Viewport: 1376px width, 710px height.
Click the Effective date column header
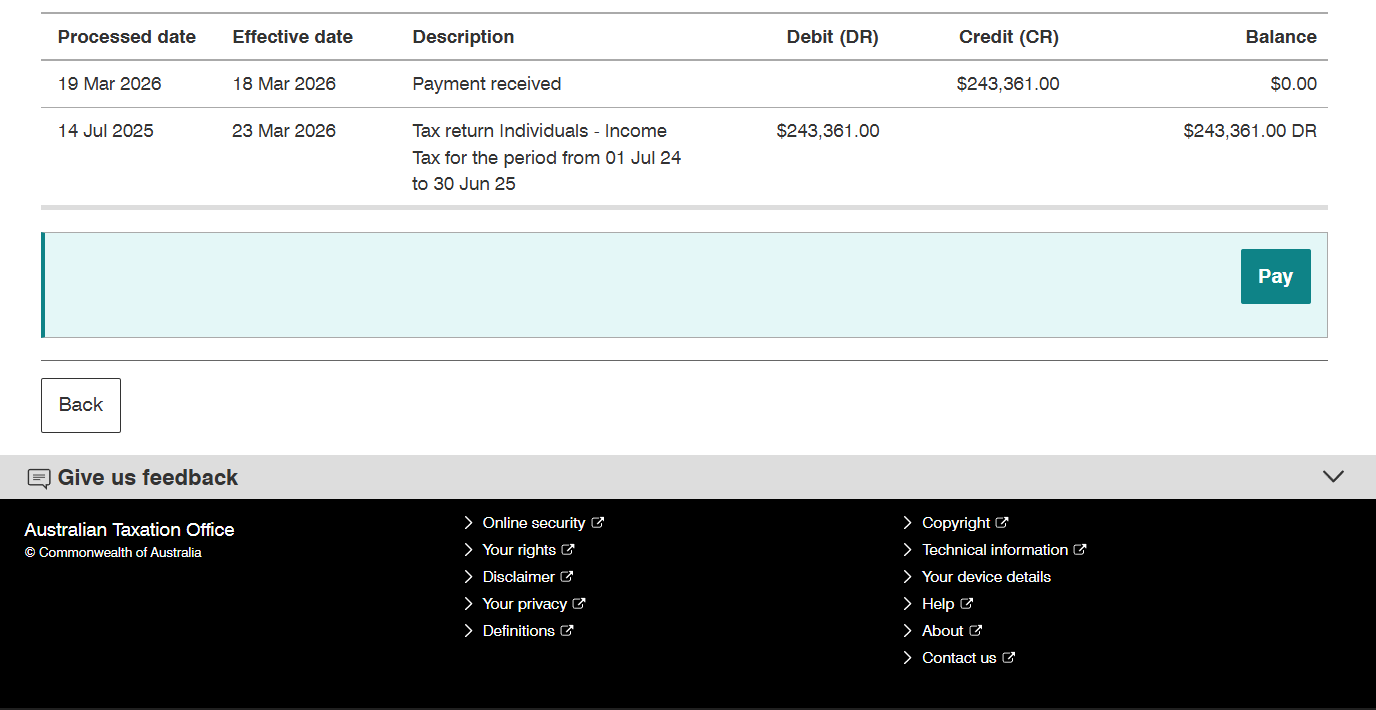point(293,37)
